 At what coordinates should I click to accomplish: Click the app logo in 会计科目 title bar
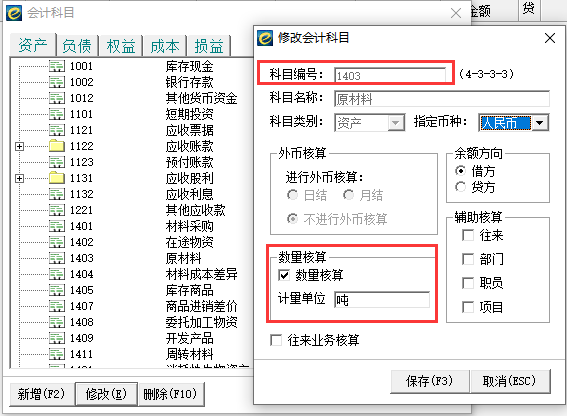14,13
